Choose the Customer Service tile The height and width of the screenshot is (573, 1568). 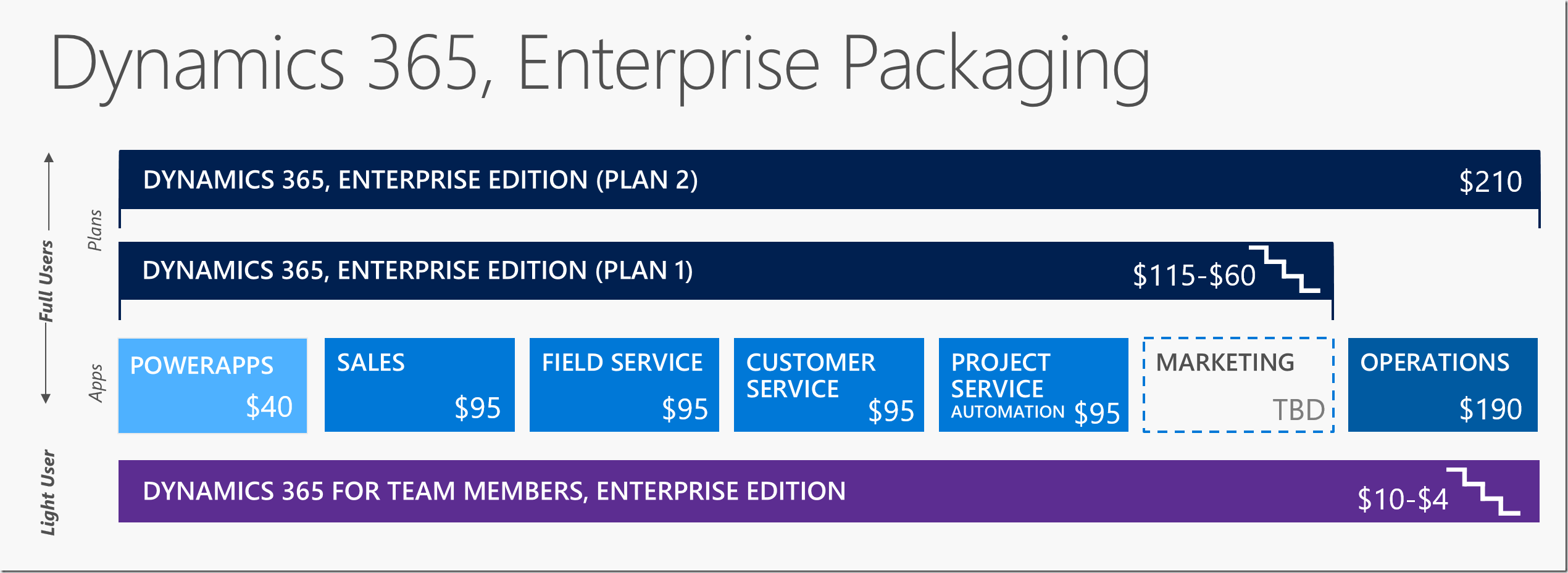(x=828, y=385)
